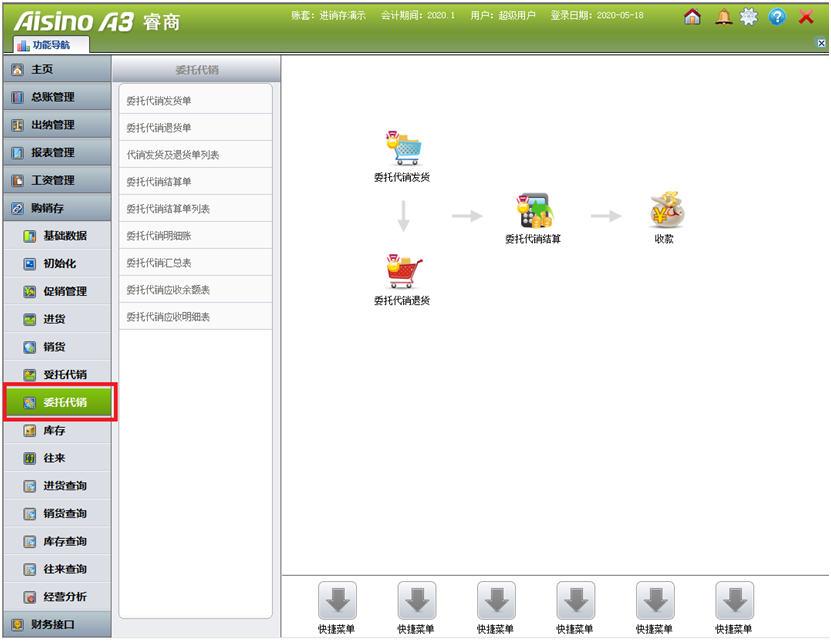Open the settings gear icon

(749, 17)
